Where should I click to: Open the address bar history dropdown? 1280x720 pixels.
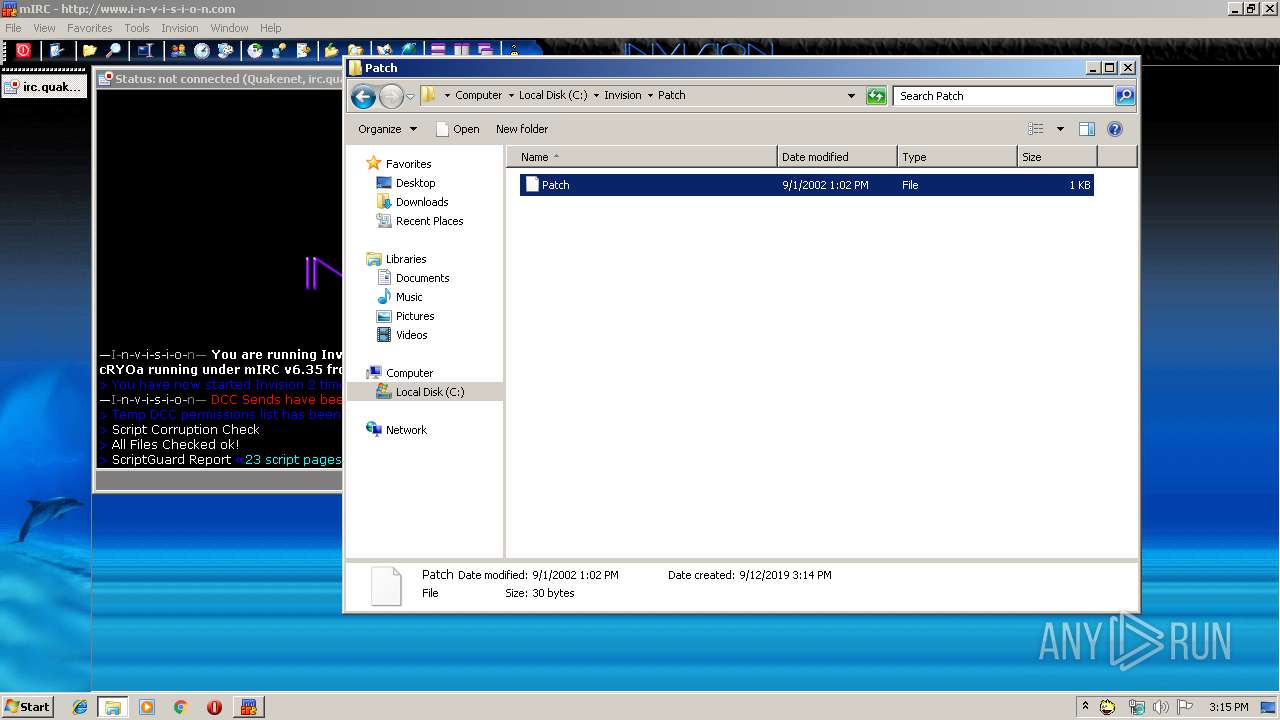(x=851, y=96)
